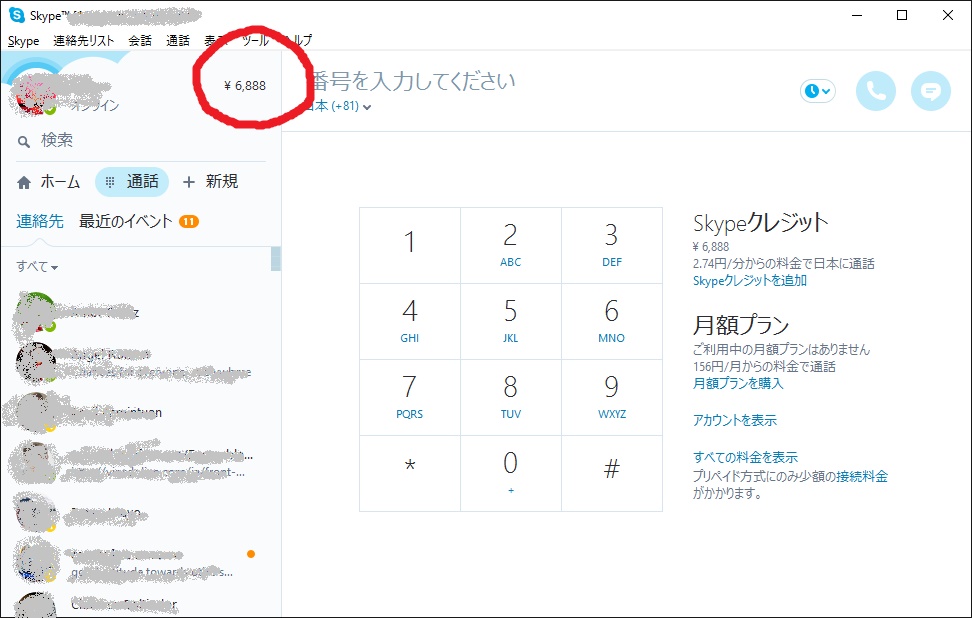Tap dial pad key 2 ABC

tap(511, 246)
